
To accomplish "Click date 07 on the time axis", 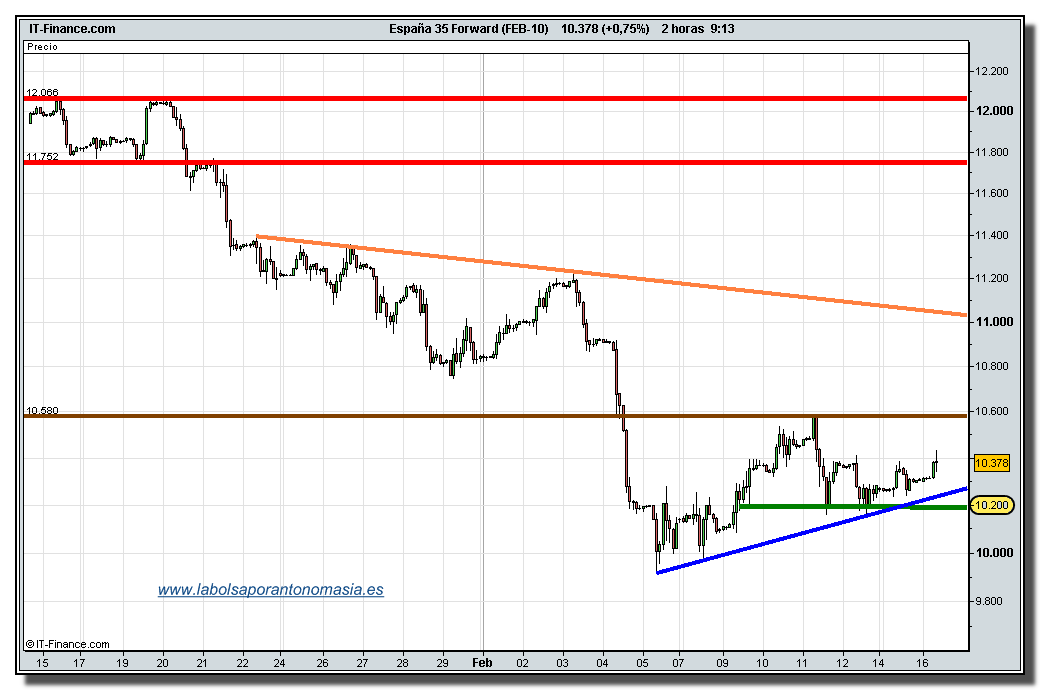I will point(679,662).
